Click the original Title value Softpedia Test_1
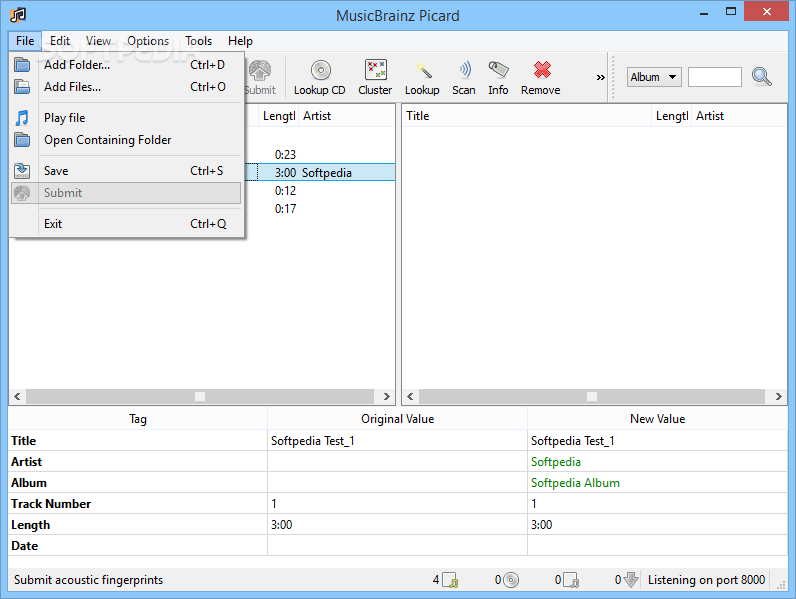Image resolution: width=796 pixels, height=599 pixels. 313,441
